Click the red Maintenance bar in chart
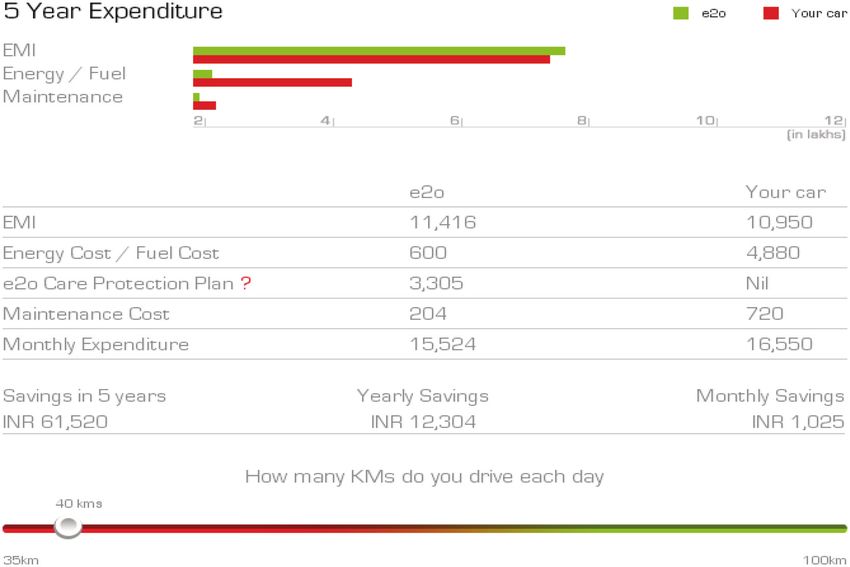Screen dimensions: 850x567 pyautogui.click(x=204, y=105)
